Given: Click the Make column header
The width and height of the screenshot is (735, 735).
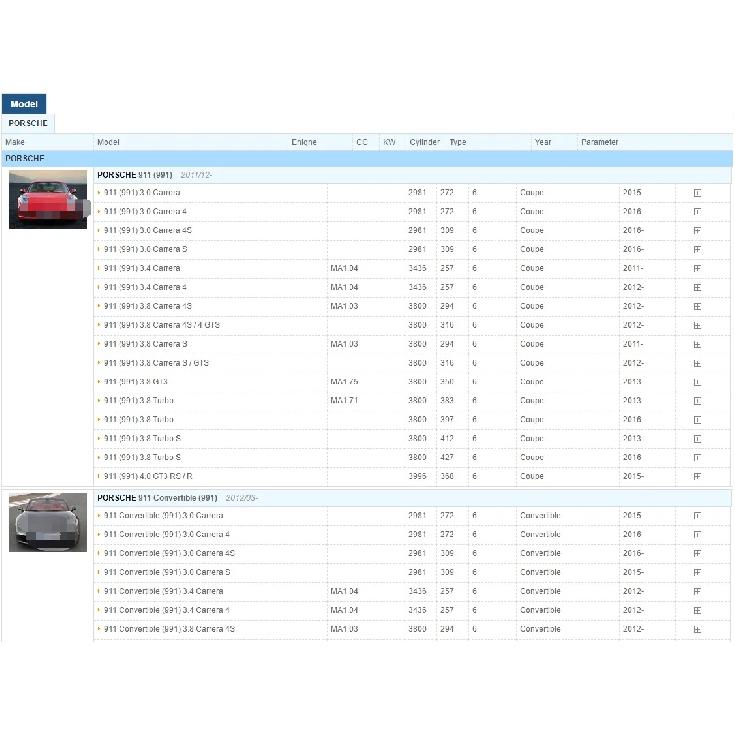Looking at the screenshot, I should click(15, 142).
